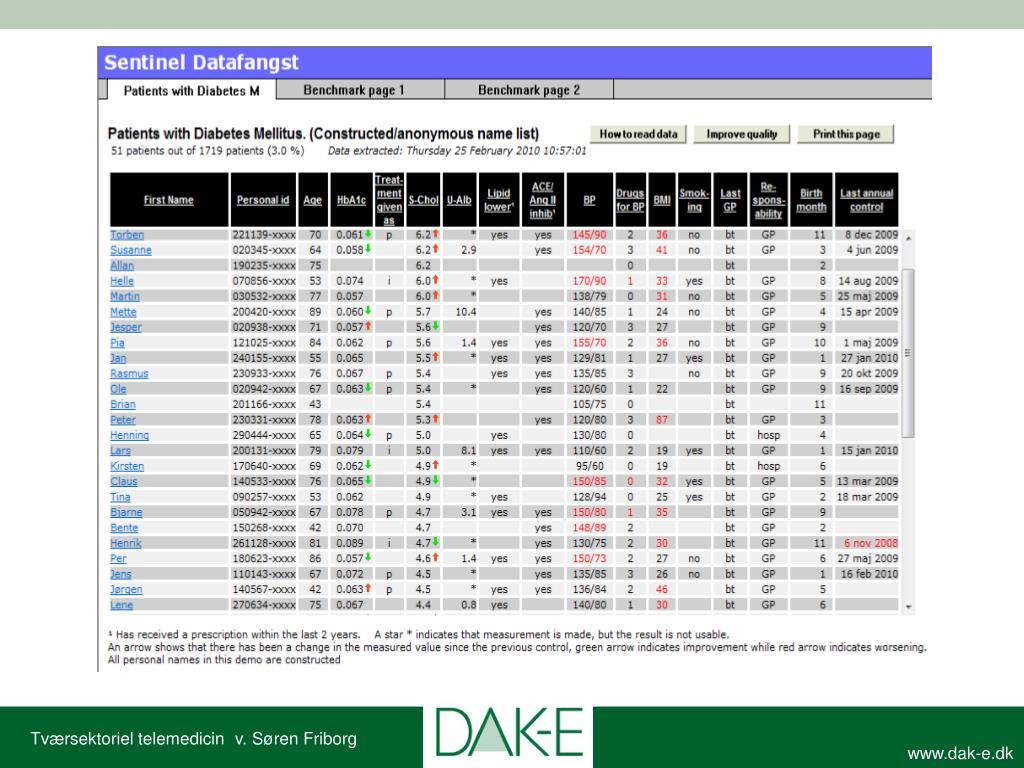This screenshot has width=1024, height=768.
Task: Open patient Torben's record link
Action: click(127, 235)
